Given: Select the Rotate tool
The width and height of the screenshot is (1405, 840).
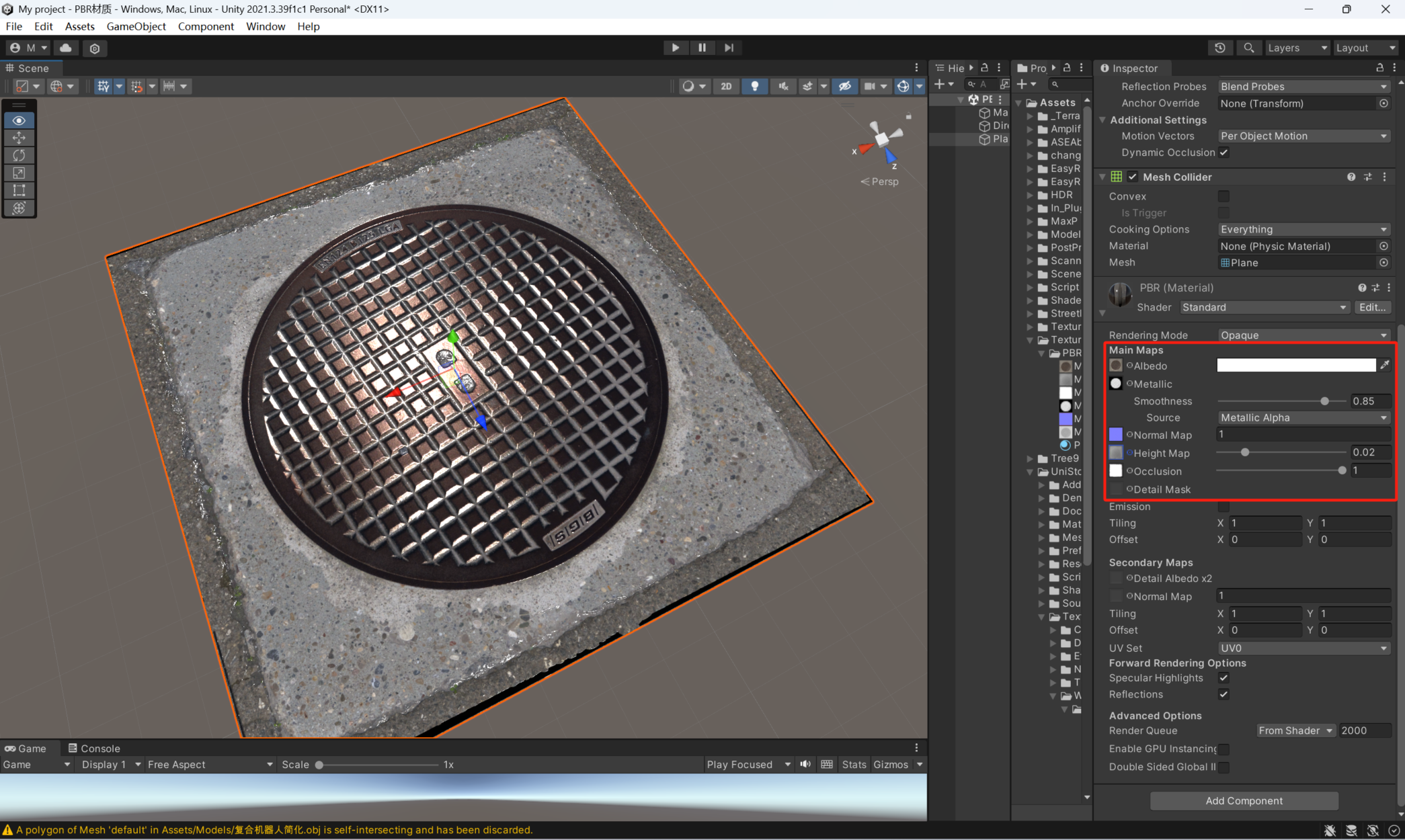Looking at the screenshot, I should [x=19, y=155].
